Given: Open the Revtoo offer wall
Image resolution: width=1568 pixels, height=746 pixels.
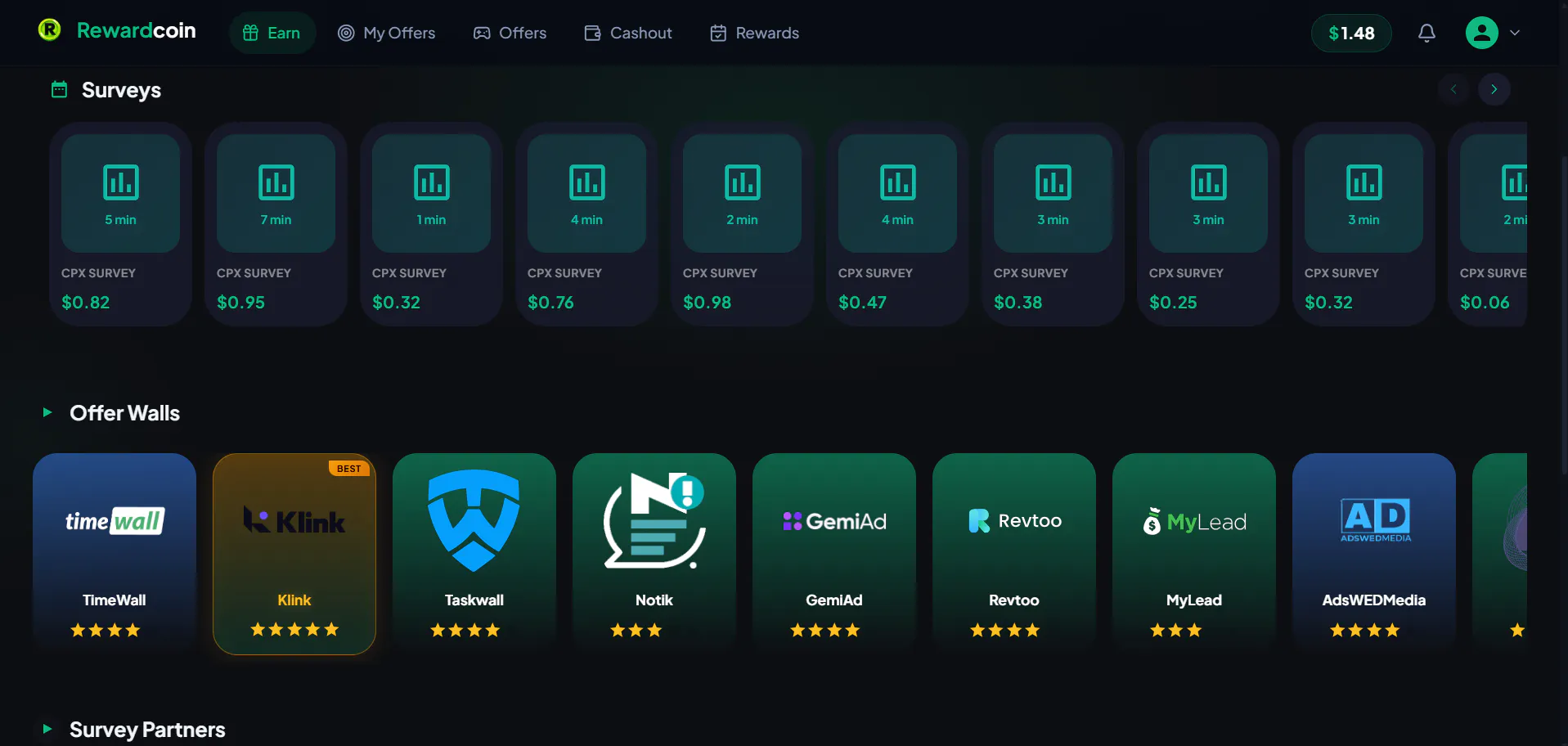Looking at the screenshot, I should pyautogui.click(x=1014, y=554).
